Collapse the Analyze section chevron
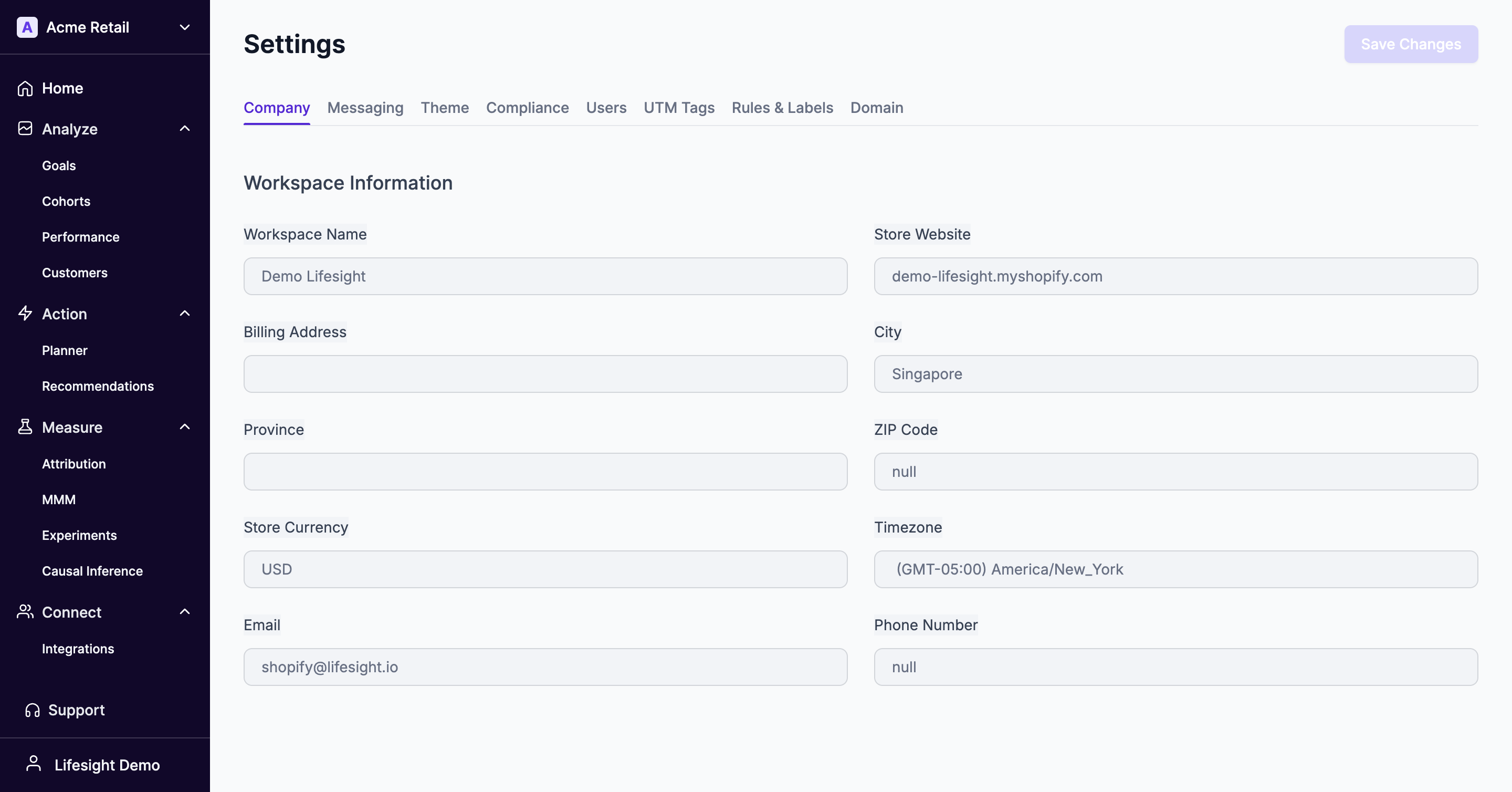 pos(184,129)
